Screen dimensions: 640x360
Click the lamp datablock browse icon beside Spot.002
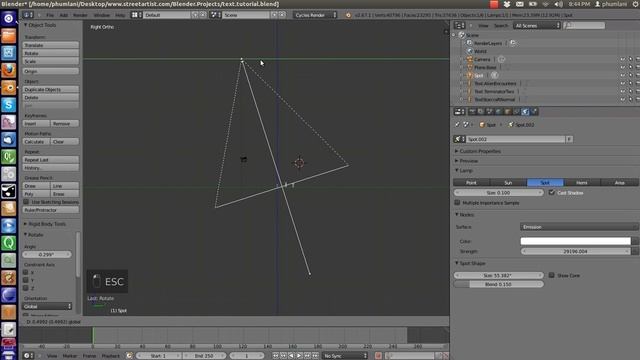click(x=460, y=139)
